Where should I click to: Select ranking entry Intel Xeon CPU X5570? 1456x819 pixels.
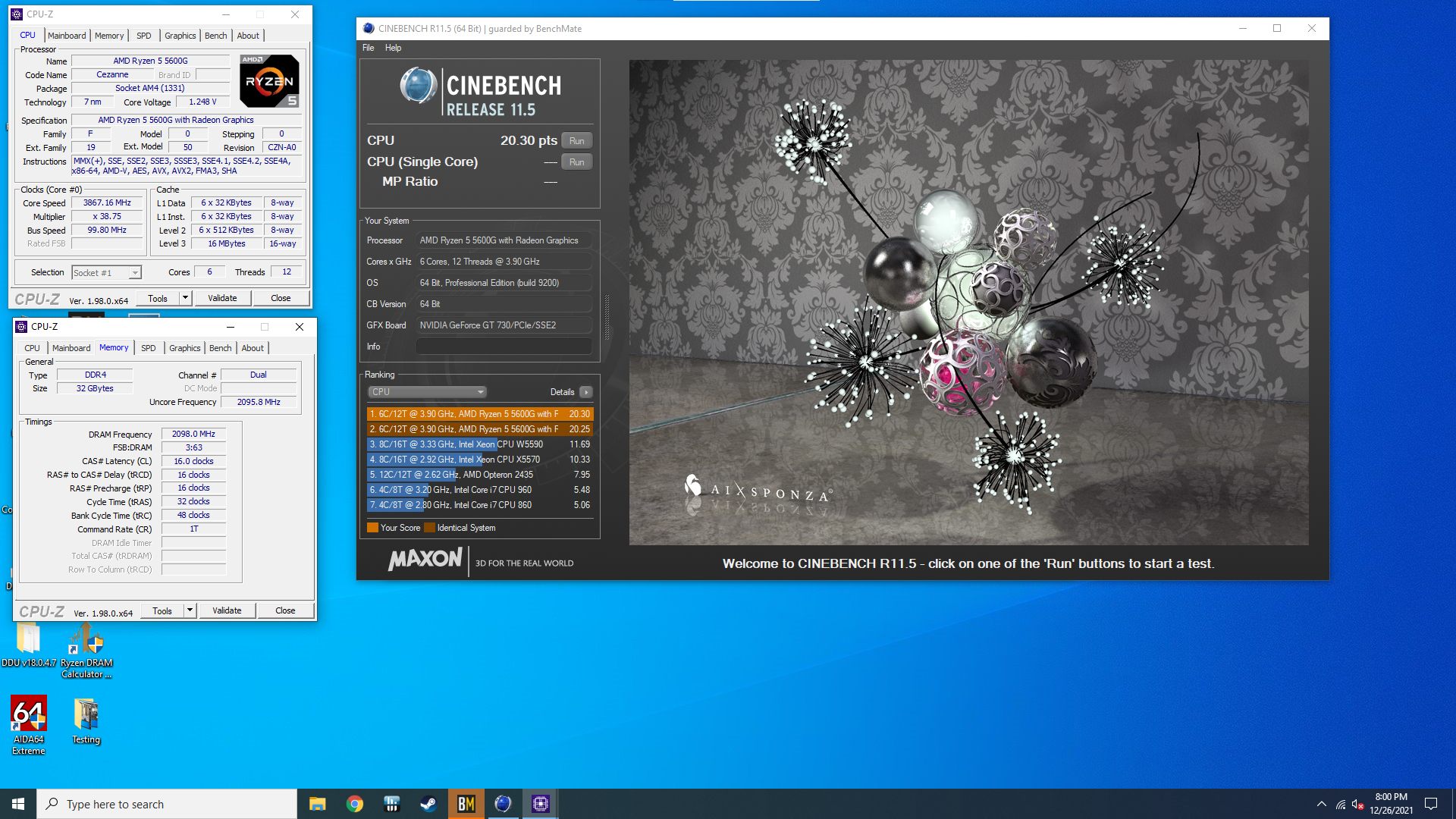pos(479,460)
